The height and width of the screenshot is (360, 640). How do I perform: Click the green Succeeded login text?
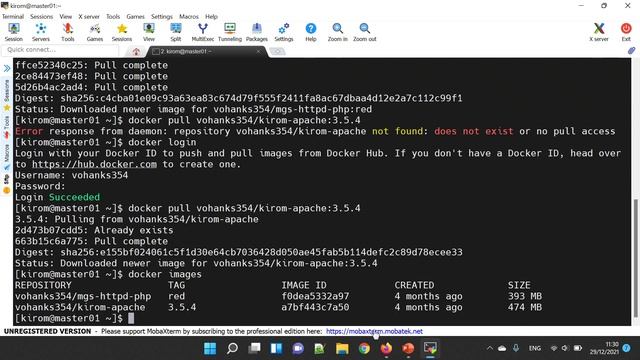74,197
